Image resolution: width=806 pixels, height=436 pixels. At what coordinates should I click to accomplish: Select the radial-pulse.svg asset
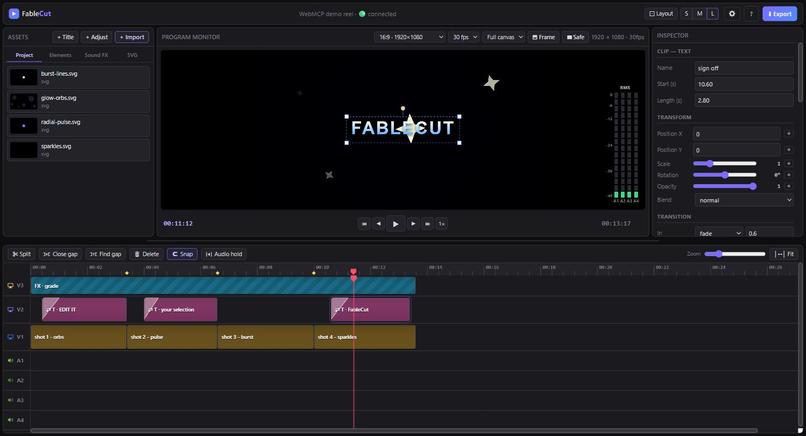coord(79,125)
